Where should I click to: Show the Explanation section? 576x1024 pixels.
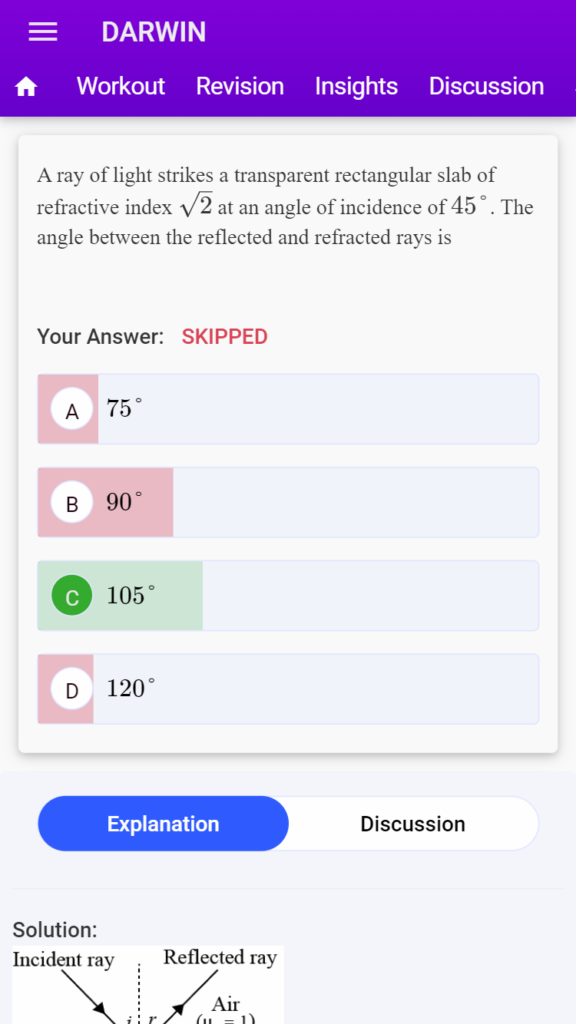click(x=163, y=824)
